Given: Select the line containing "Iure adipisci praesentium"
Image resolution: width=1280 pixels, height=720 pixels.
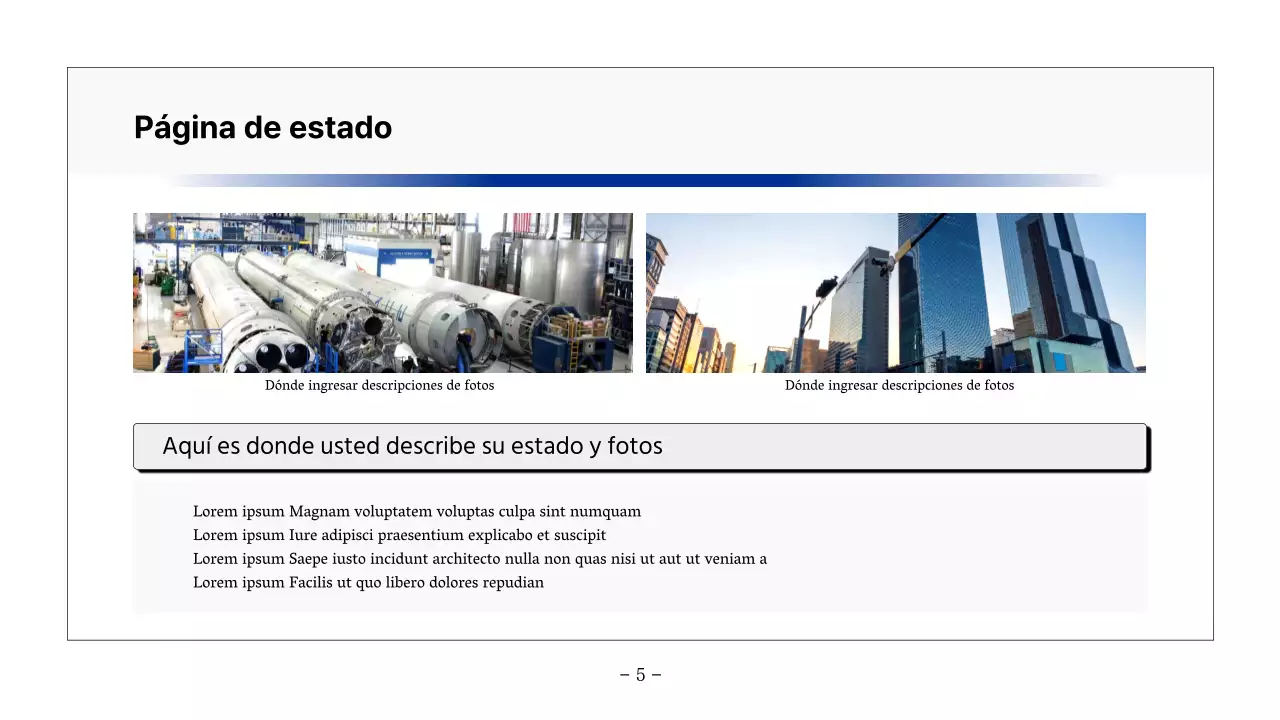Looking at the screenshot, I should click(x=399, y=535).
